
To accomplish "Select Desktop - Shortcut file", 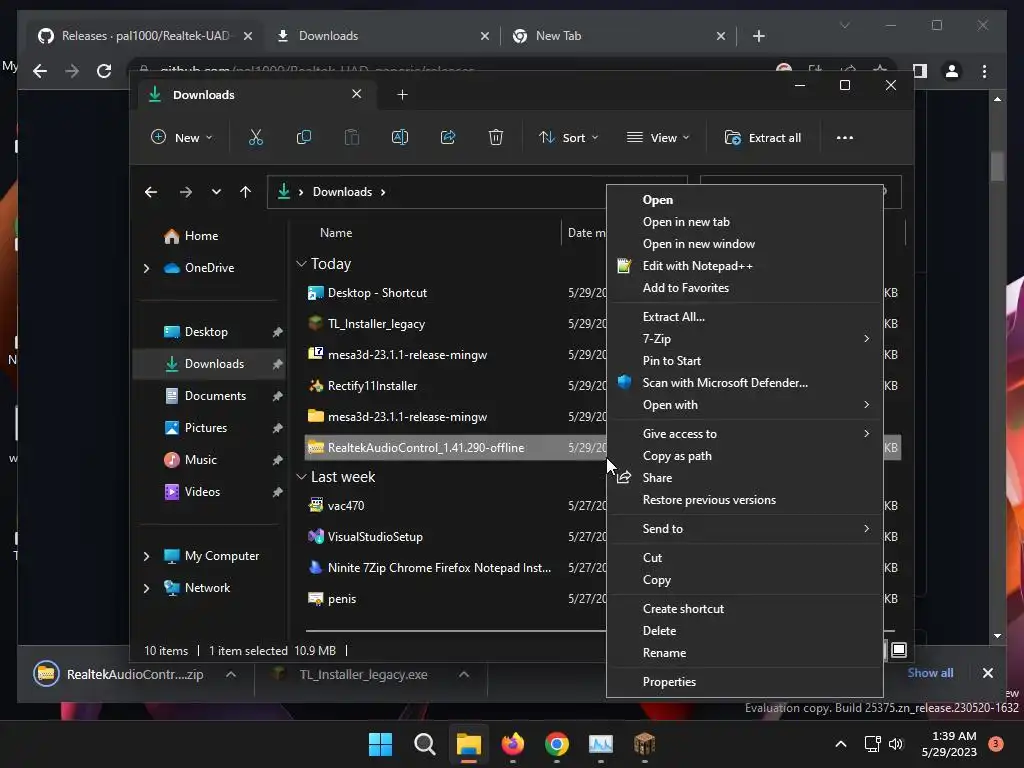I will pos(377,293).
